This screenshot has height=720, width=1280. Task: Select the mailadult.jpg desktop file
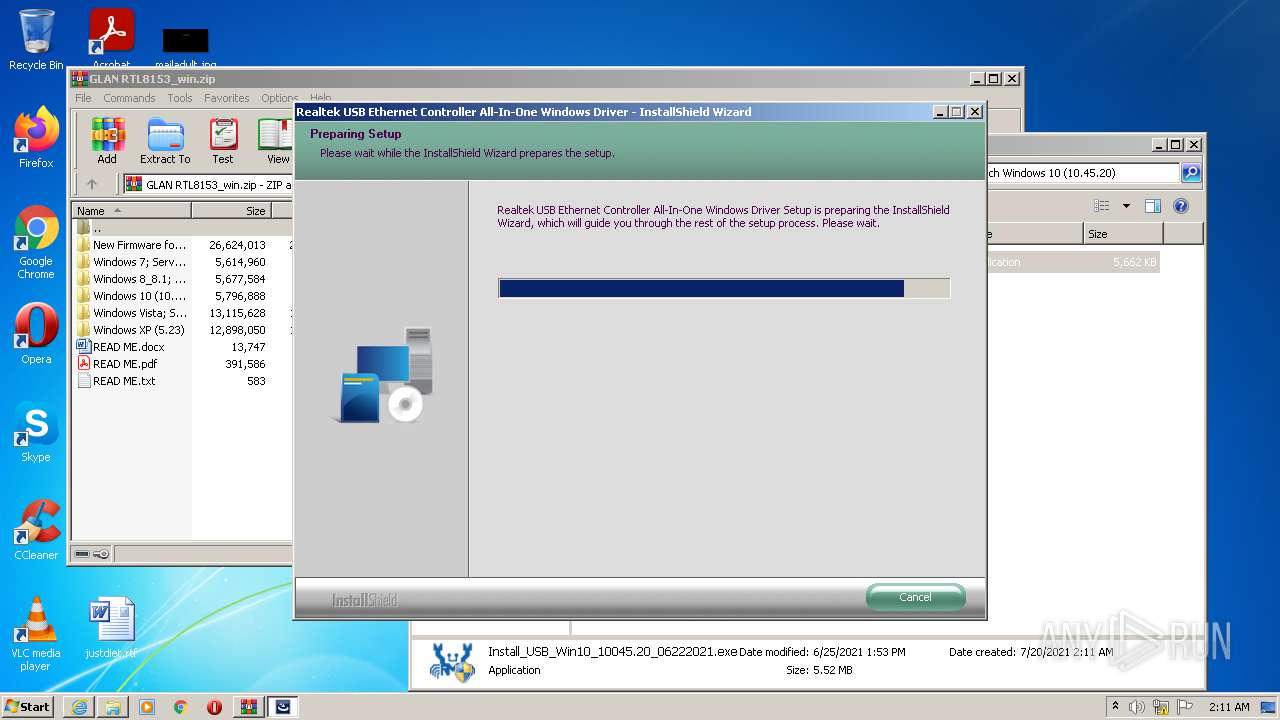point(186,47)
